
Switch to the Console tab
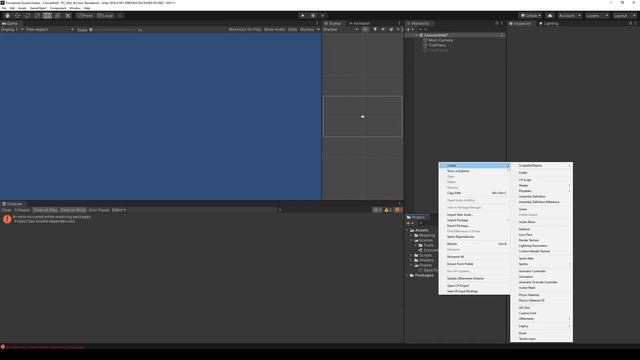(x=12, y=204)
